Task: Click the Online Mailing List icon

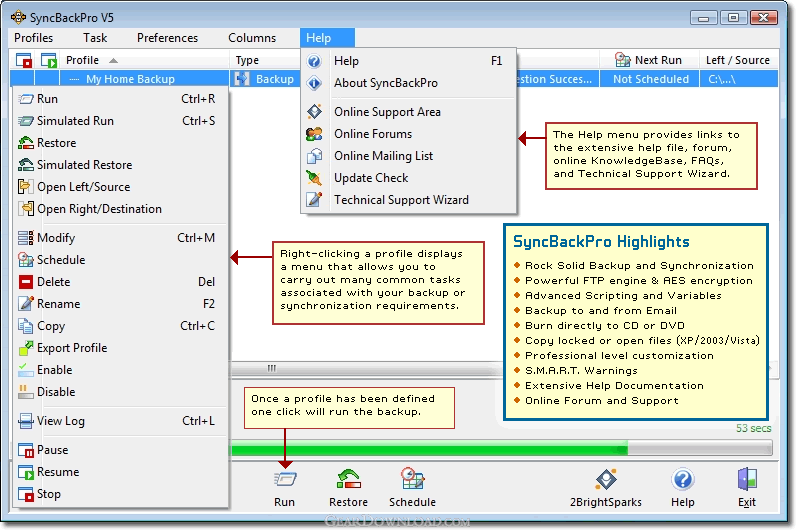Action: pyautogui.click(x=314, y=156)
